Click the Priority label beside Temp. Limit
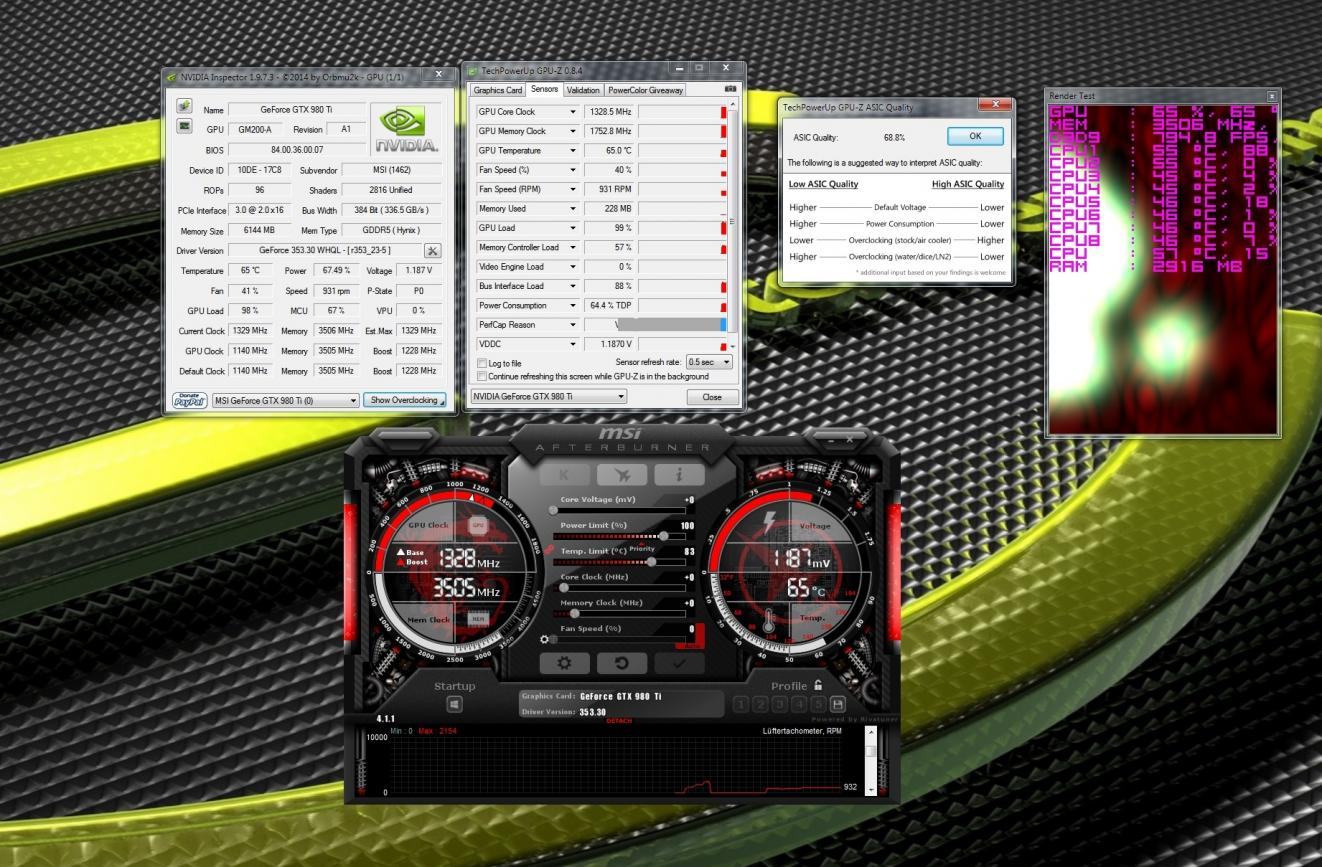 [642, 549]
